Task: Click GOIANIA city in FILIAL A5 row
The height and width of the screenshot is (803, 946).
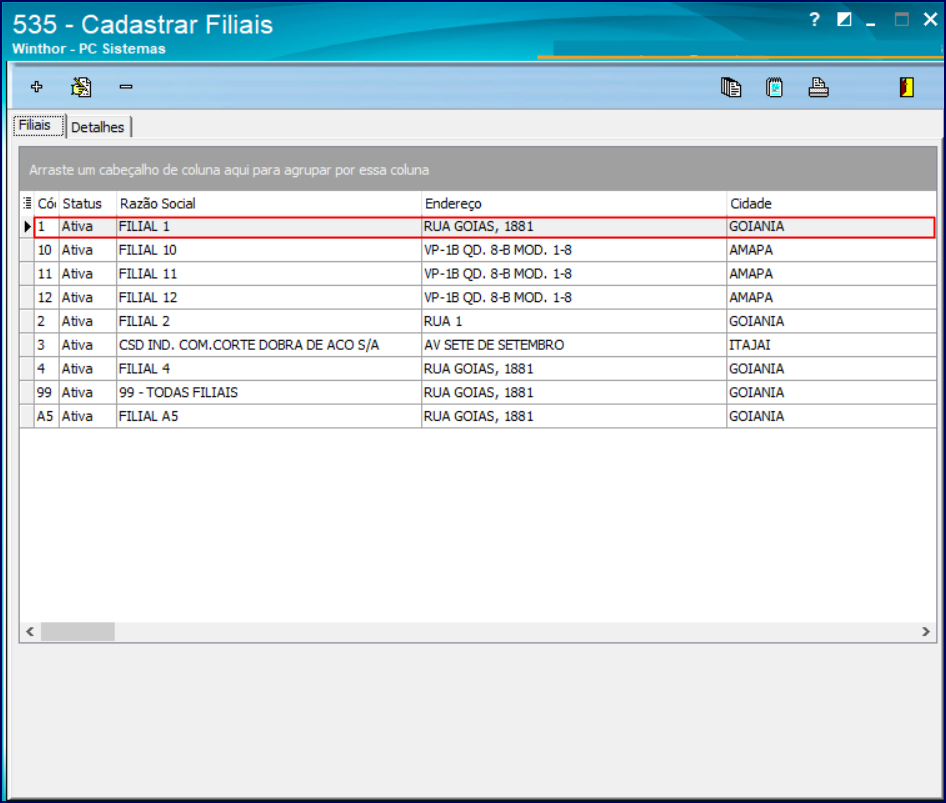Action: pyautogui.click(x=831, y=416)
